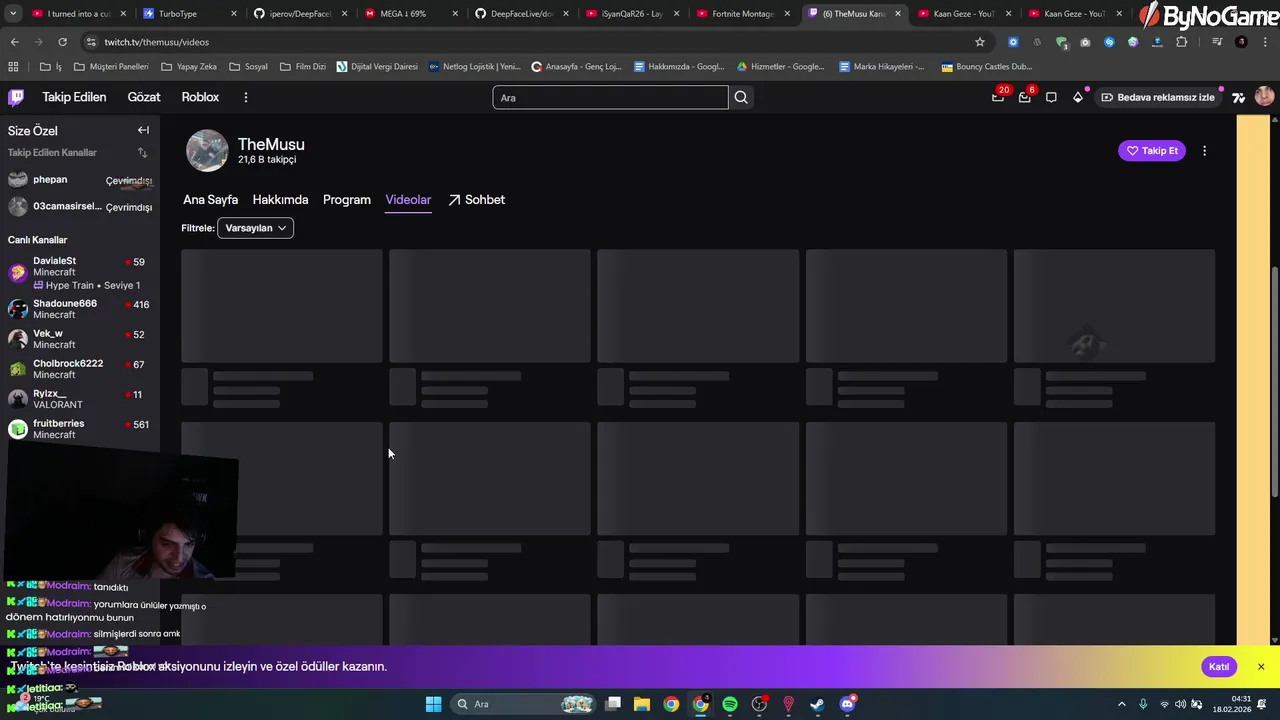The width and height of the screenshot is (1280, 720).
Task: Open Chrome three-dot menu
Action: pyautogui.click(x=1265, y=42)
